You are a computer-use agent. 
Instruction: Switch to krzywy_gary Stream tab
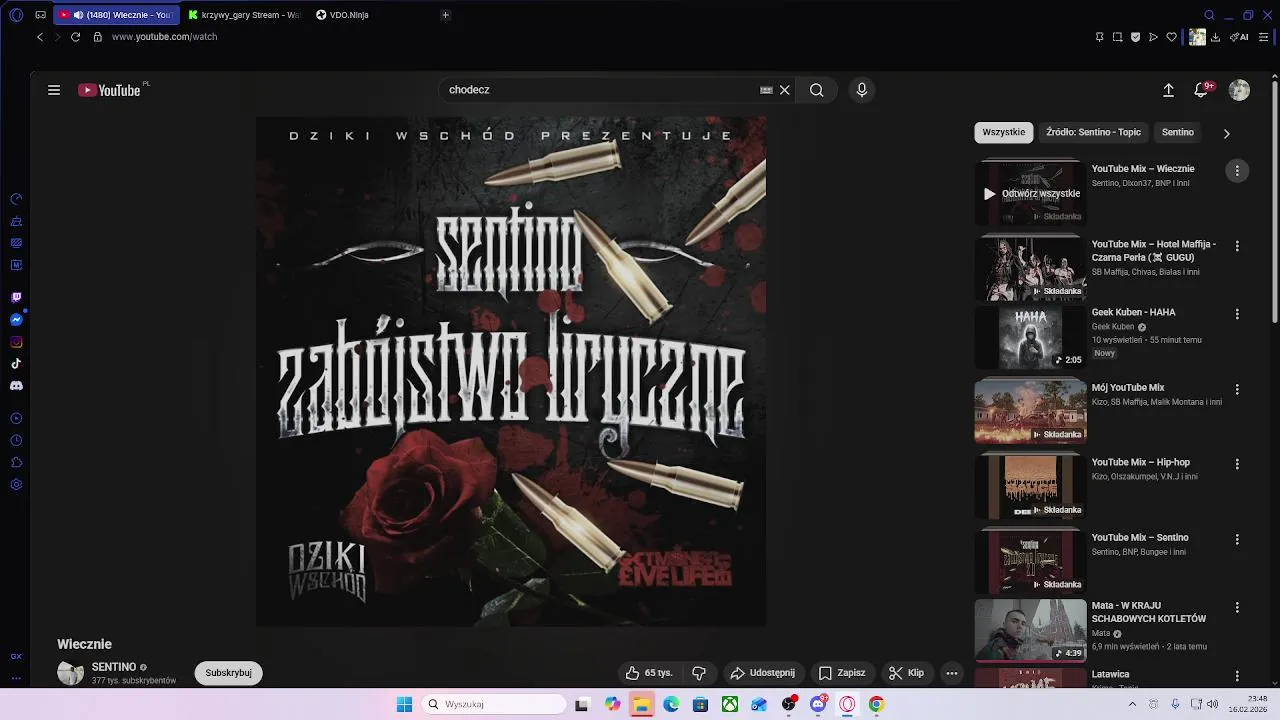click(x=243, y=15)
